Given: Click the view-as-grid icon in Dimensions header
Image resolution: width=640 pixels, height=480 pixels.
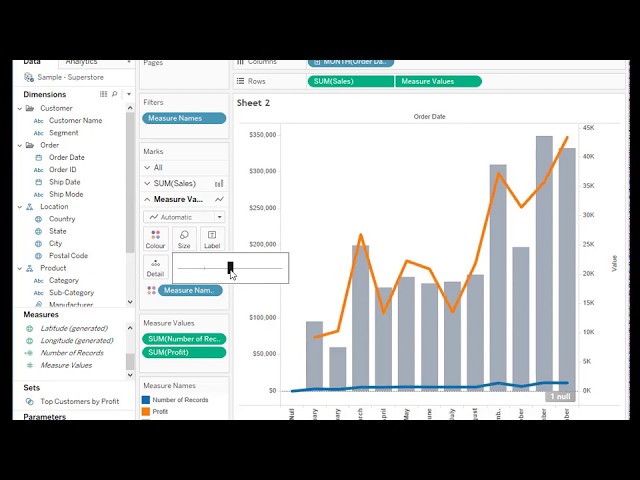Looking at the screenshot, I should point(104,94).
